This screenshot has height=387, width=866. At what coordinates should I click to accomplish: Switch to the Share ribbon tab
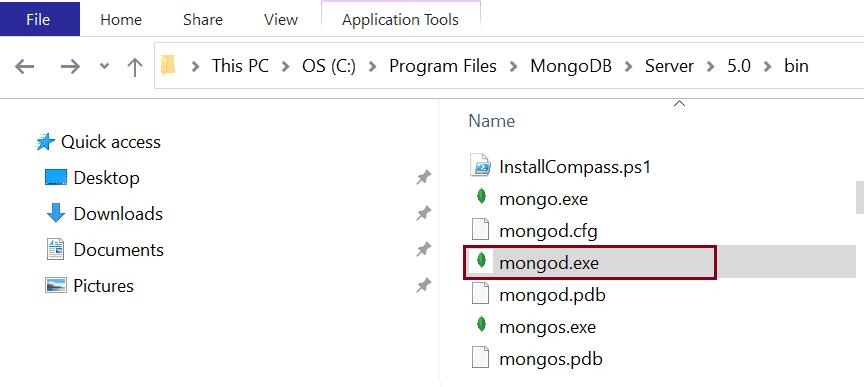[203, 20]
